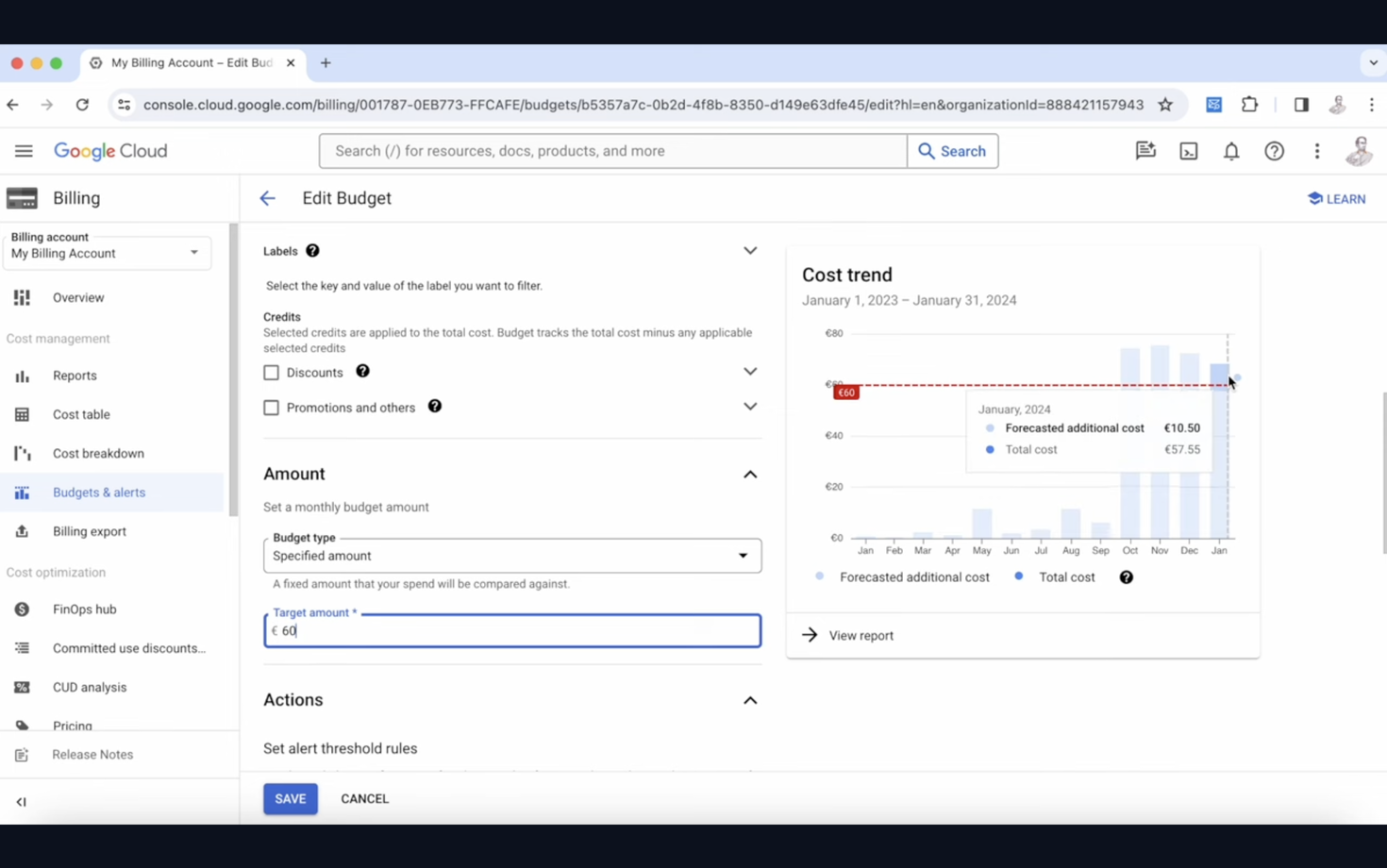
Task: Open a new browser tab
Action: click(x=326, y=63)
